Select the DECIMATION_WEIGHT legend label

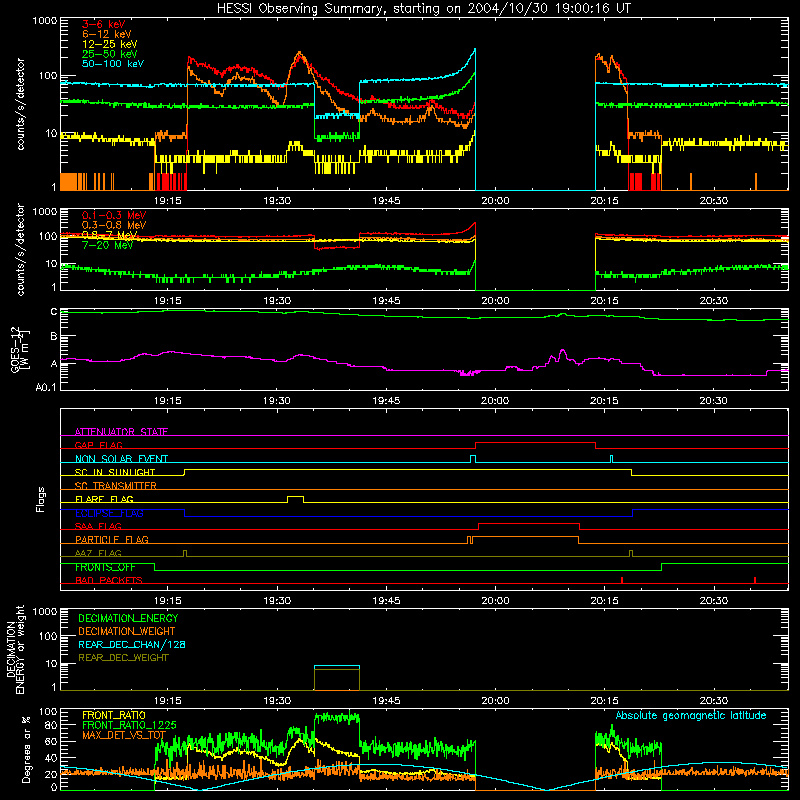click(127, 631)
